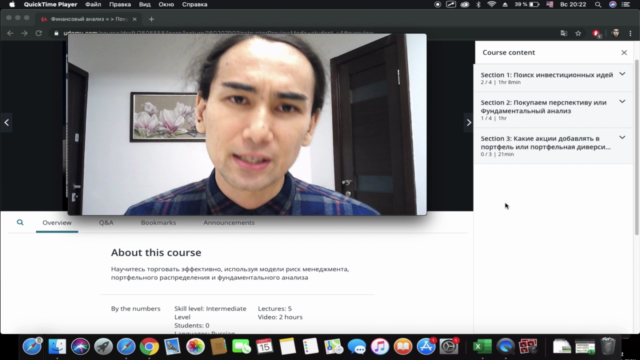Open the Справка menu
Image resolution: width=640 pixels, height=360 pixels.
click(x=194, y=4)
